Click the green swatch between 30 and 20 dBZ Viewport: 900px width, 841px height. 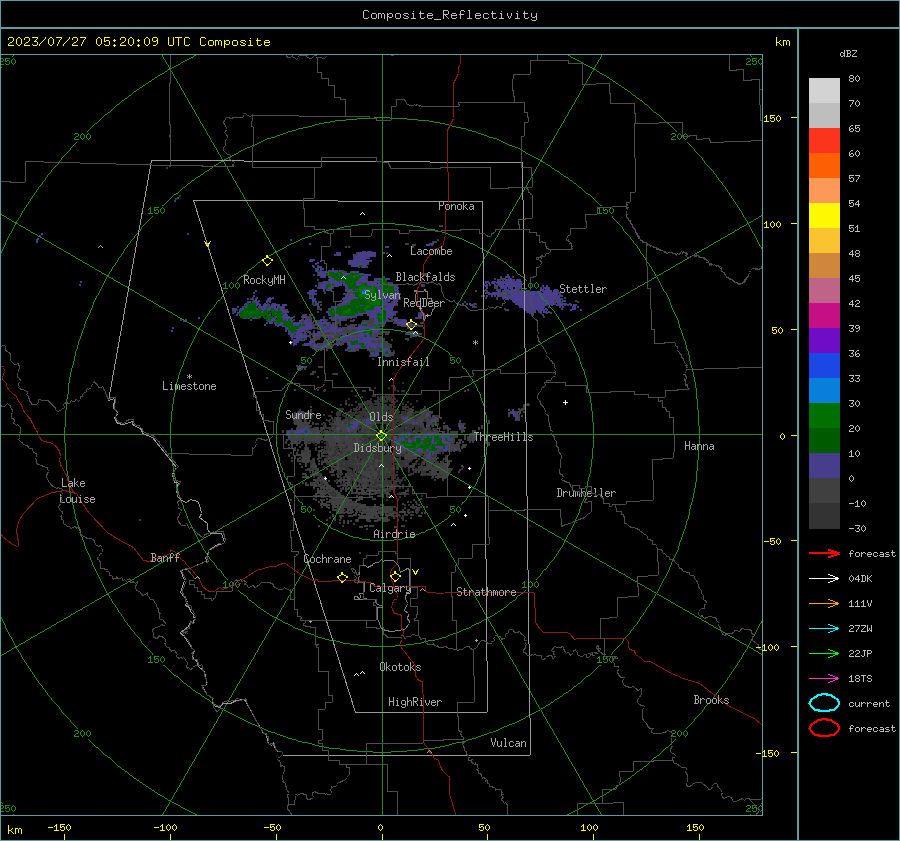824,416
